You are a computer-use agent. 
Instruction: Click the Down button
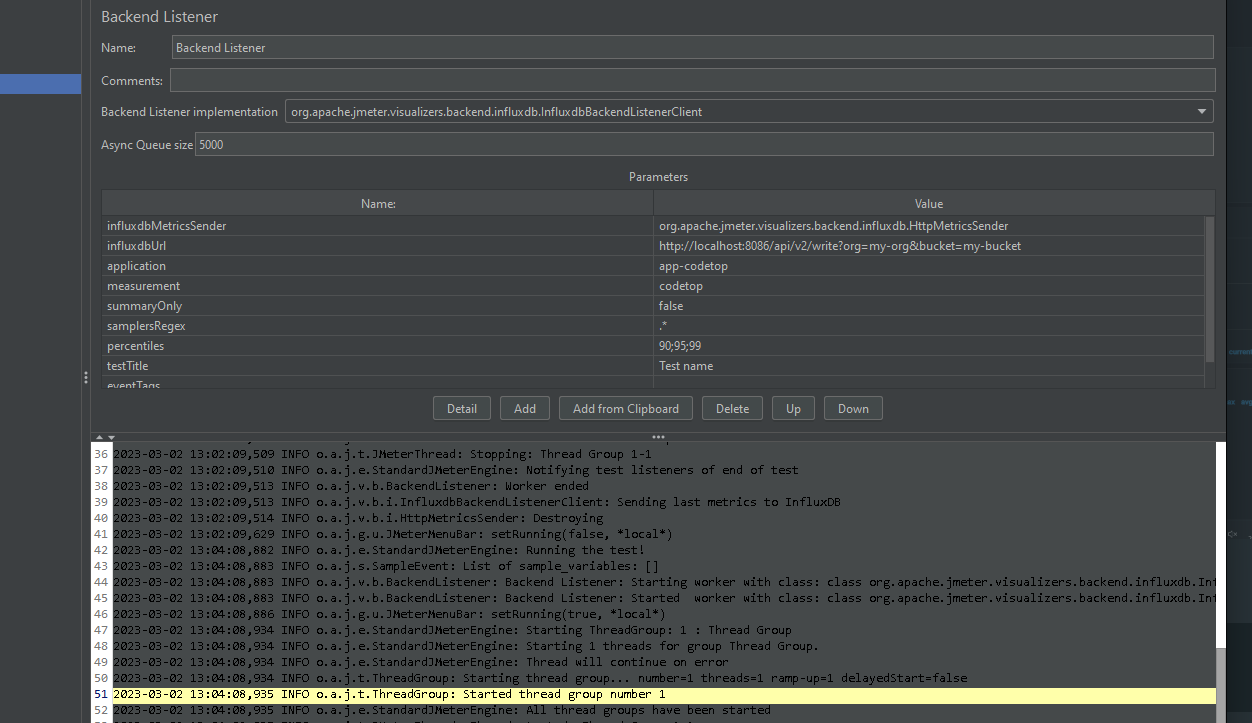(853, 408)
